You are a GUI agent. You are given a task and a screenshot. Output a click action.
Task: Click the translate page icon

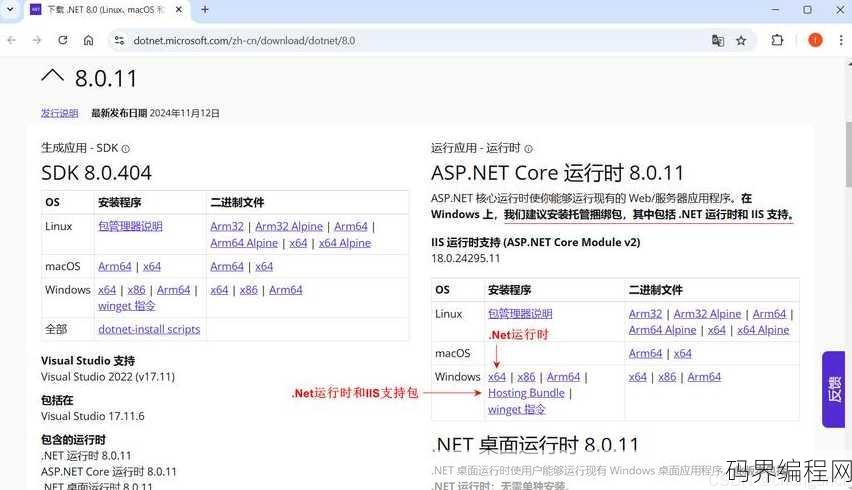(x=717, y=40)
